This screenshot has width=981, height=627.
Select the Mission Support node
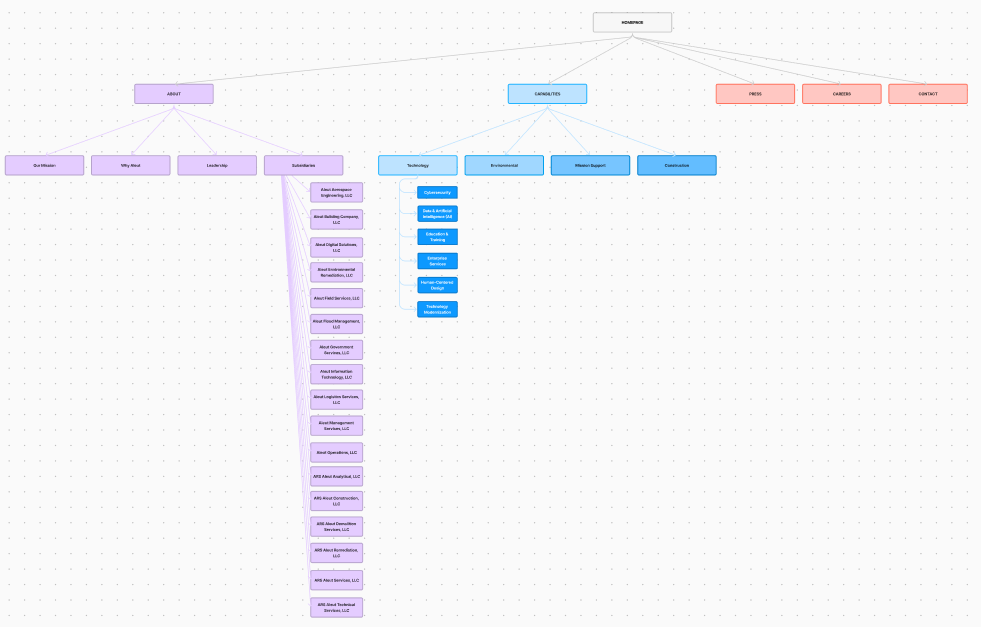point(591,165)
